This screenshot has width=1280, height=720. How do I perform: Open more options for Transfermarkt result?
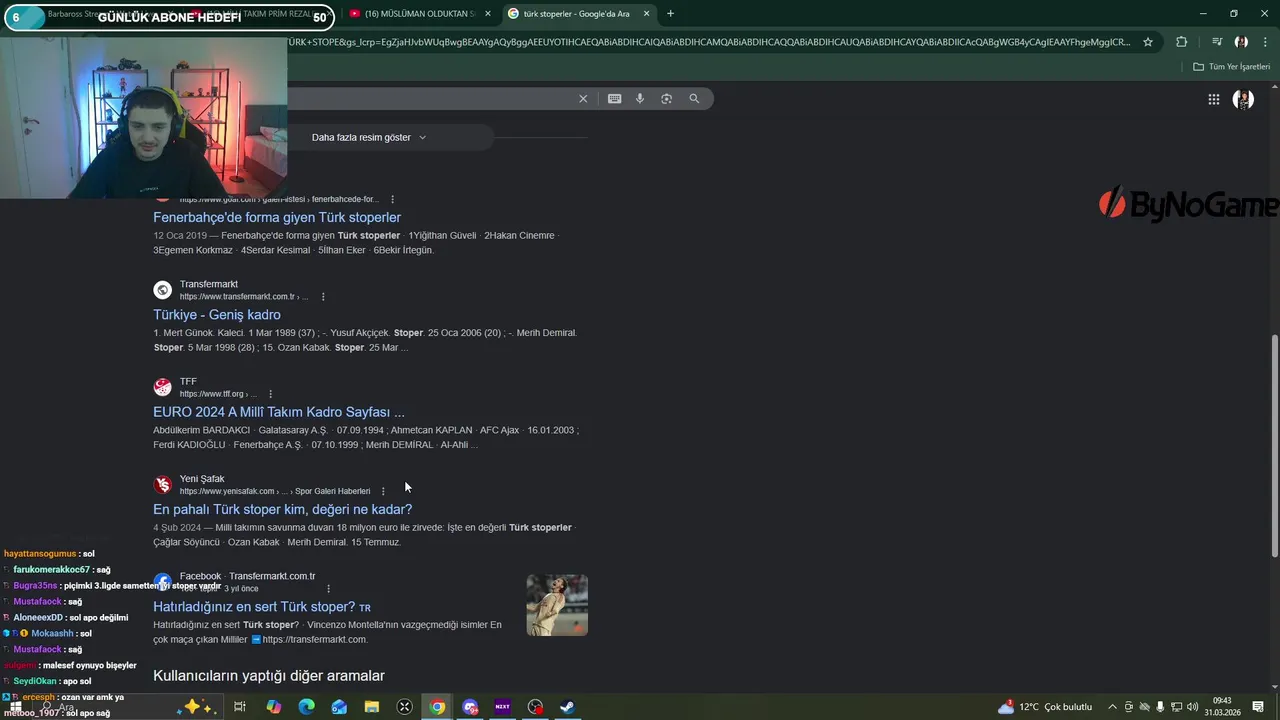[x=323, y=297]
